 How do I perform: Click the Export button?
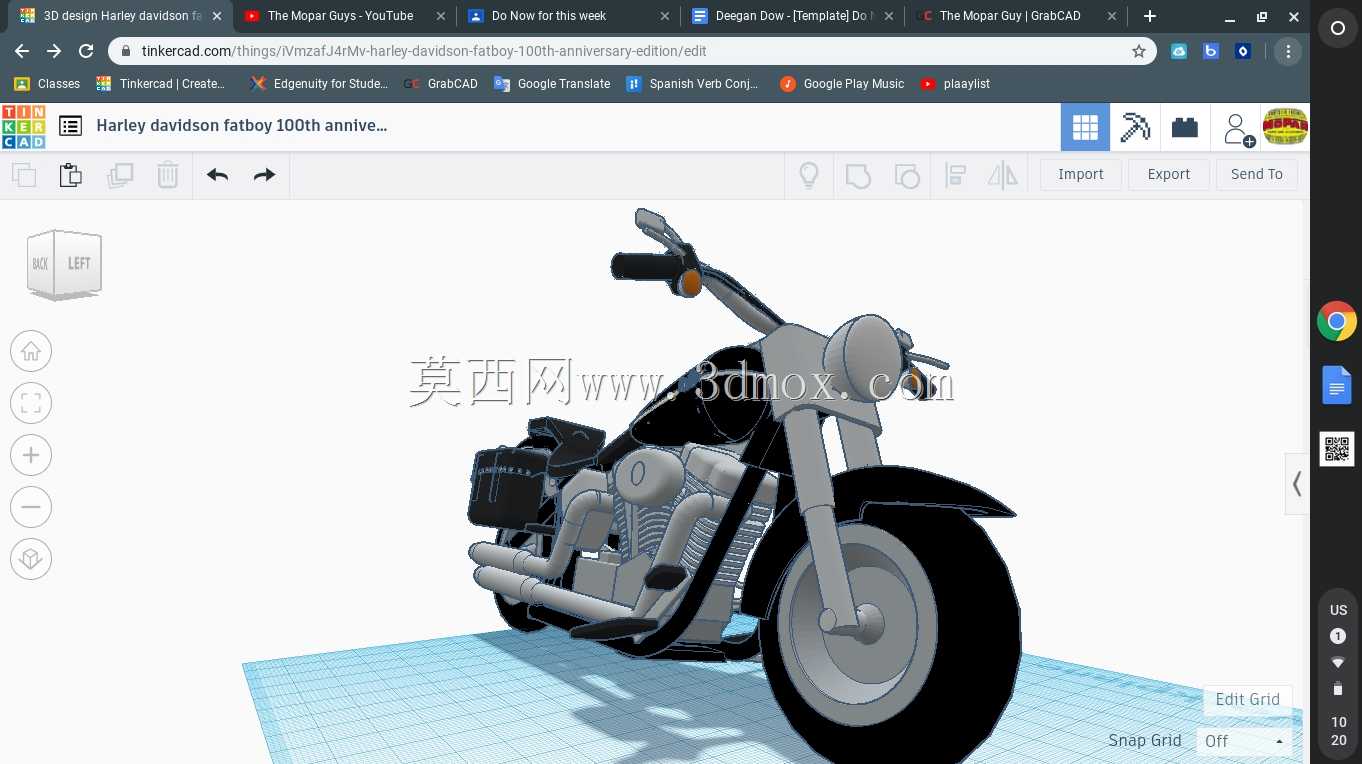[x=1169, y=174]
